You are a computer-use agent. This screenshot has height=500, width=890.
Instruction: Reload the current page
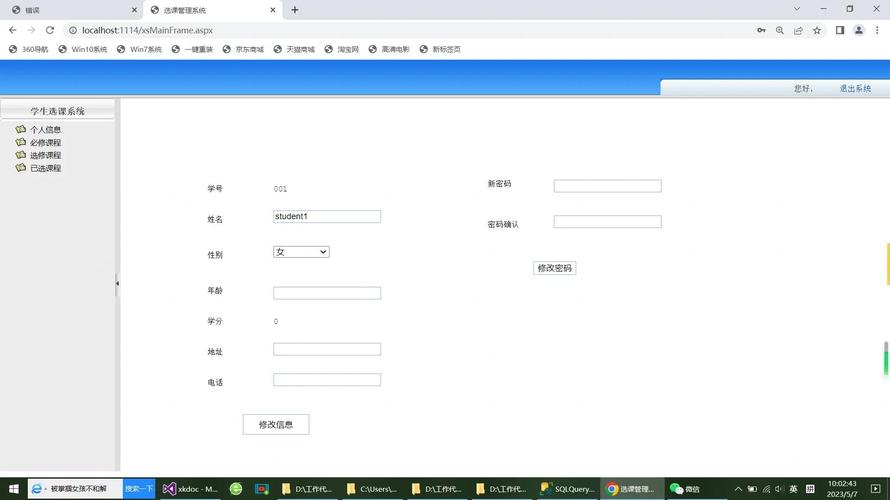tap(50, 30)
